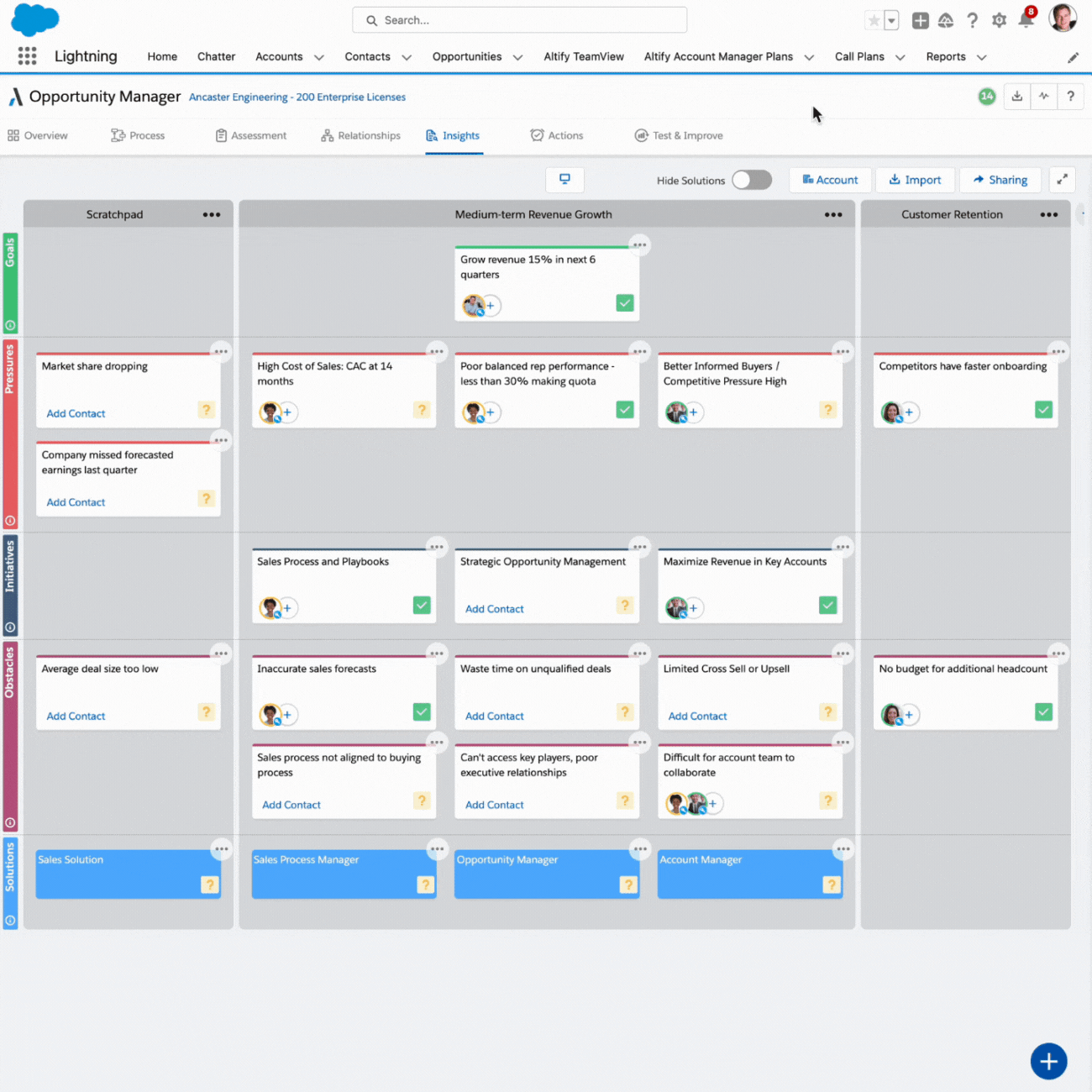
Task: Open the Setup gear icon
Action: [x=999, y=20]
